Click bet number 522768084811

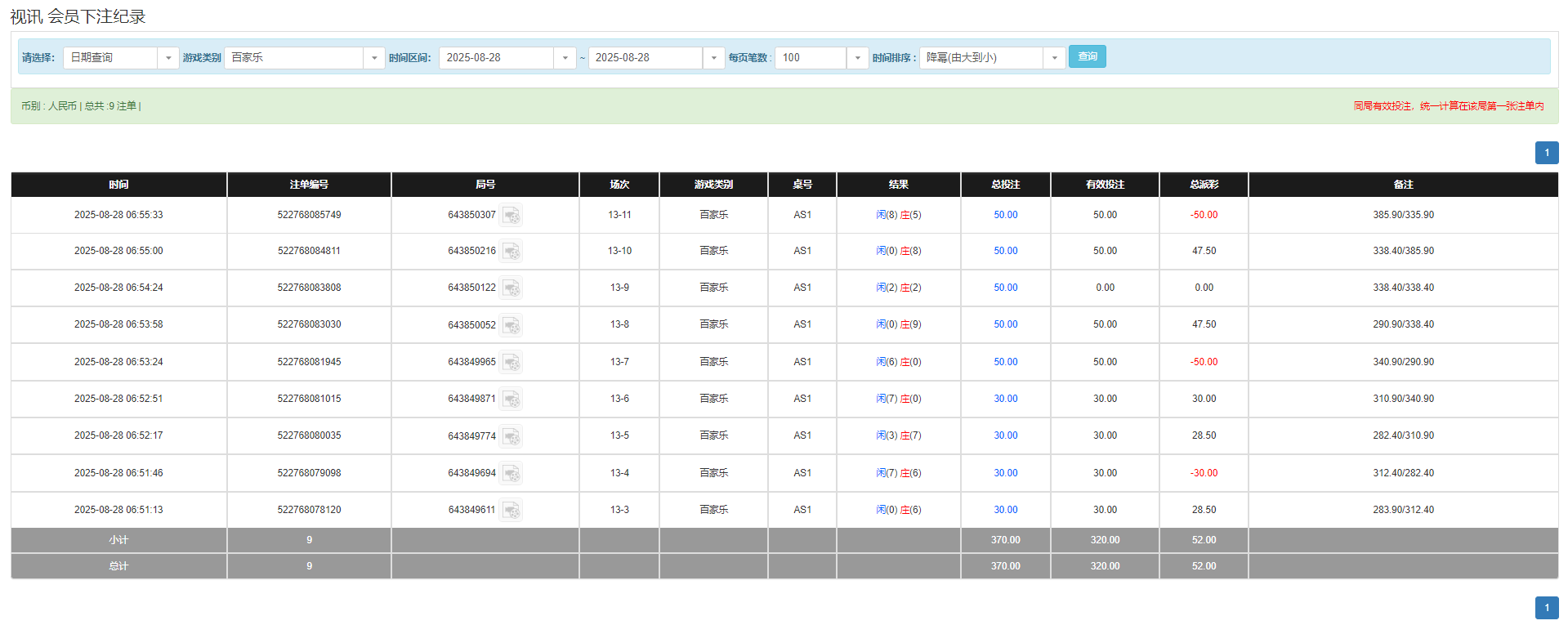309,251
